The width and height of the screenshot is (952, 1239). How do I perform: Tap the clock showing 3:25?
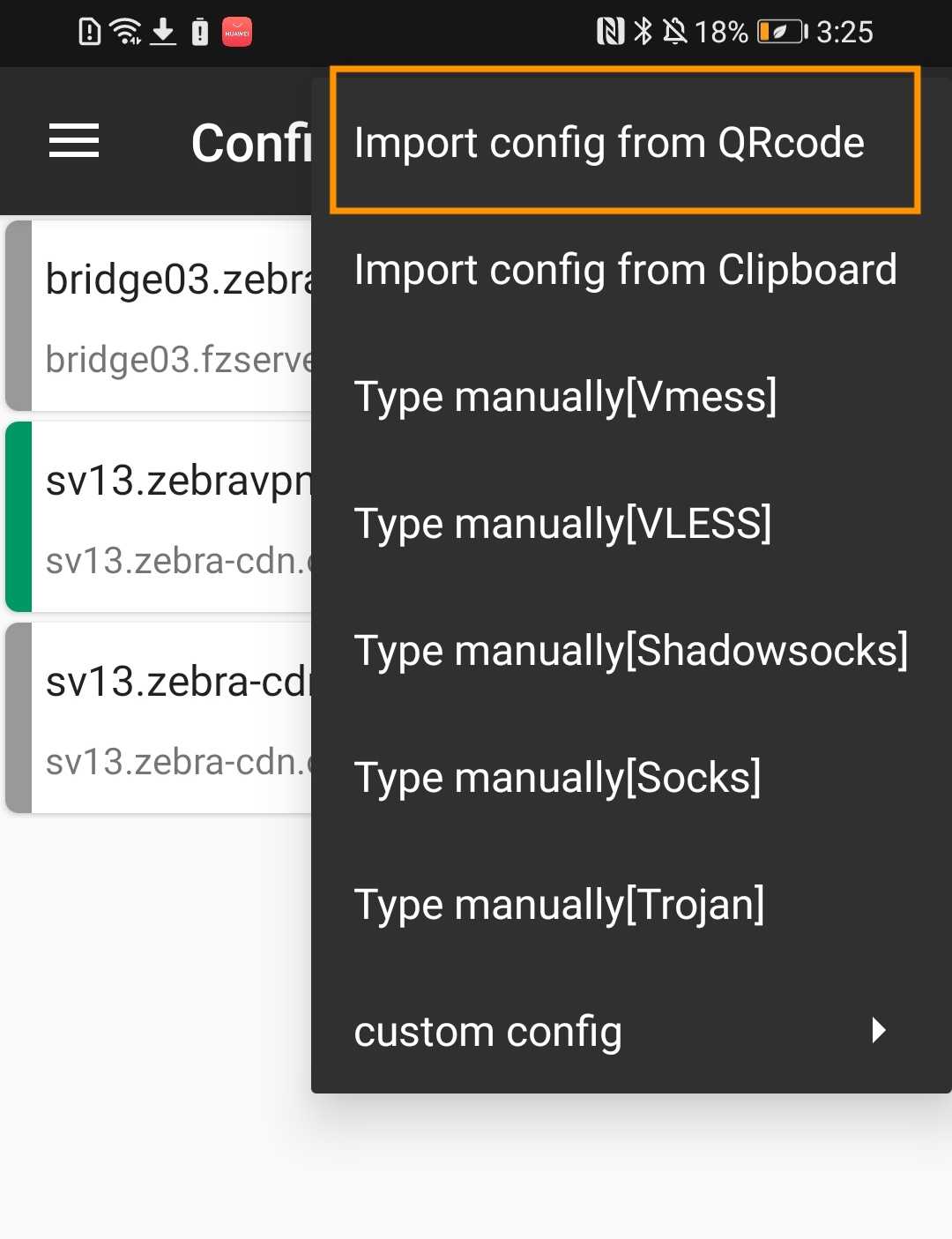click(x=841, y=32)
